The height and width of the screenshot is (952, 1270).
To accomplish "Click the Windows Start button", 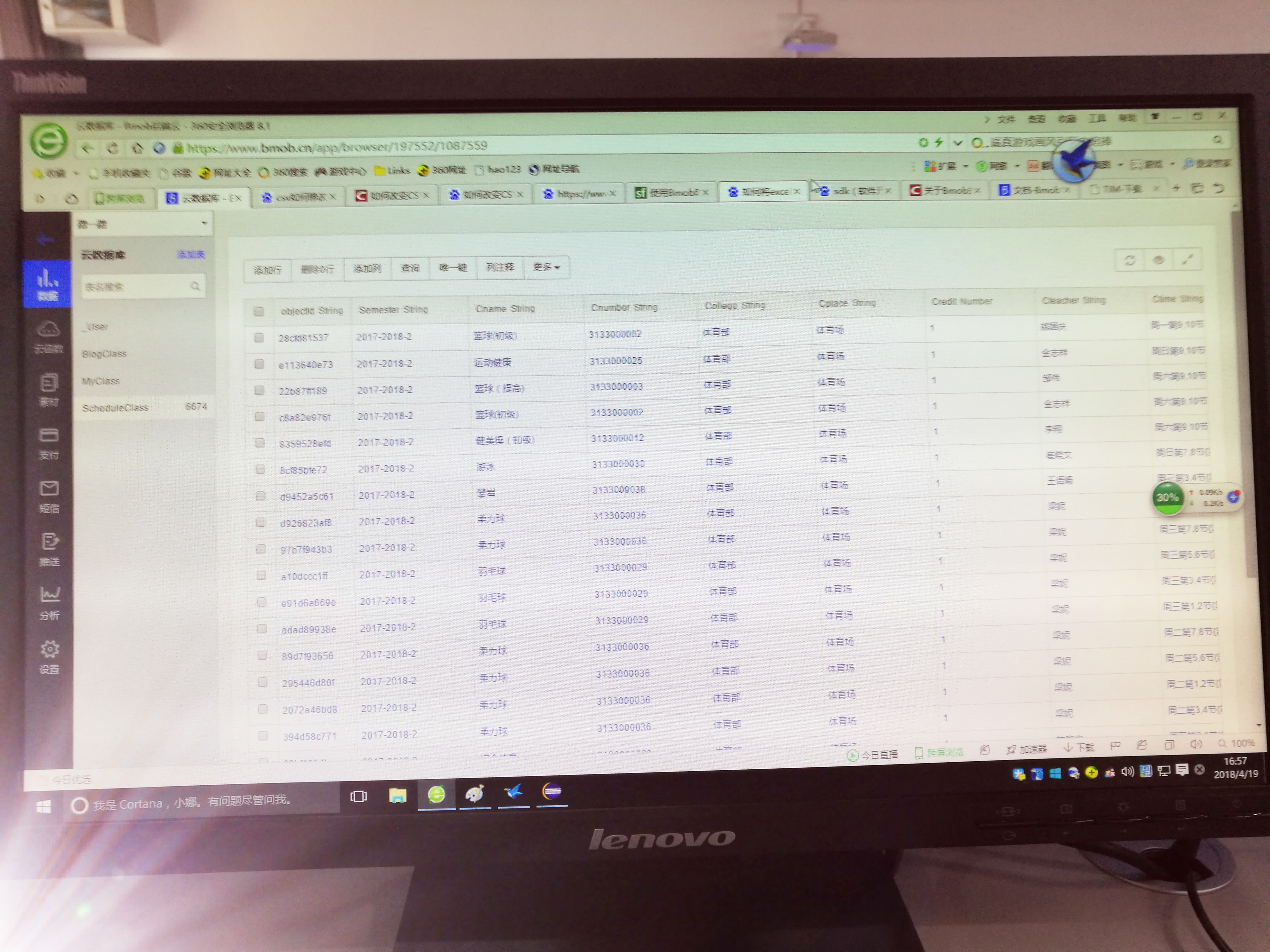I will tap(43, 806).
